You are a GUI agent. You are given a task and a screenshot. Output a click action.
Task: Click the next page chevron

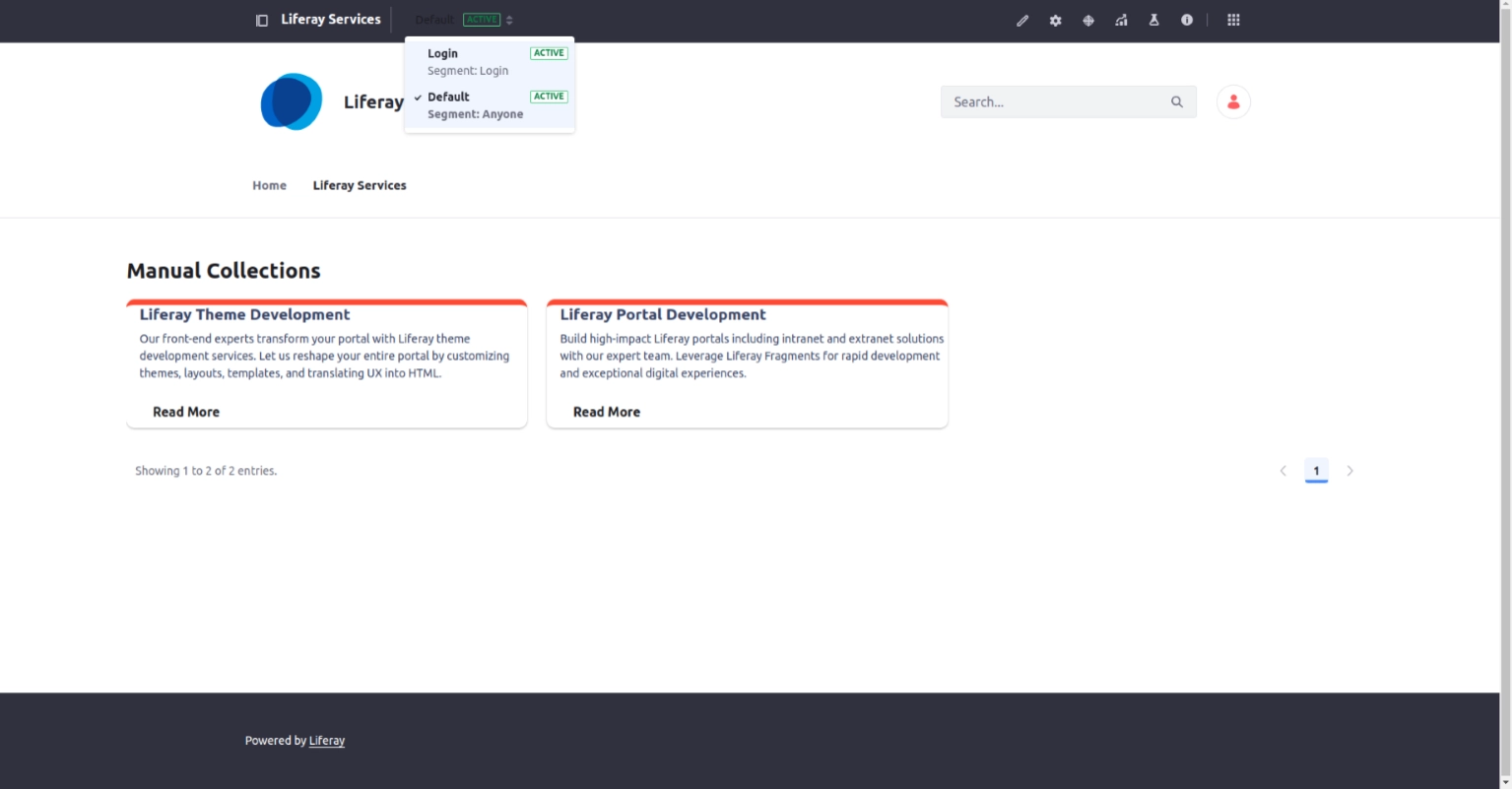[x=1349, y=471]
